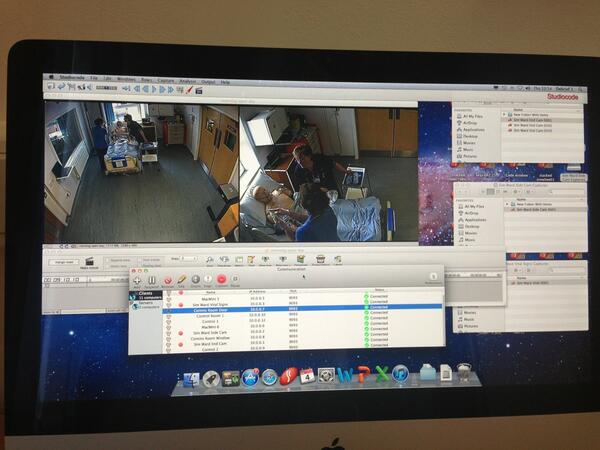This screenshot has width=600, height=450.
Task: Click All My Files in top Finder window
Action: 470,116
